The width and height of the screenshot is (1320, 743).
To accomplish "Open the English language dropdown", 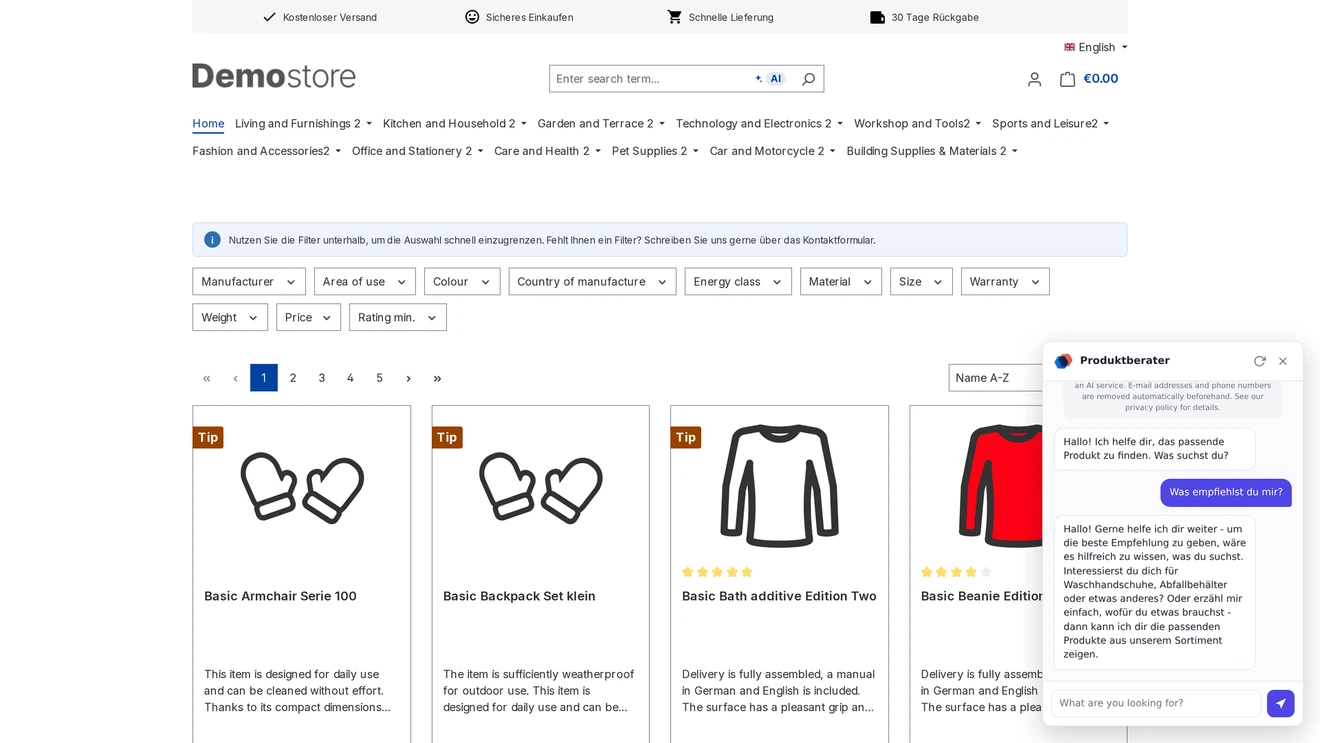I will click(x=1096, y=47).
